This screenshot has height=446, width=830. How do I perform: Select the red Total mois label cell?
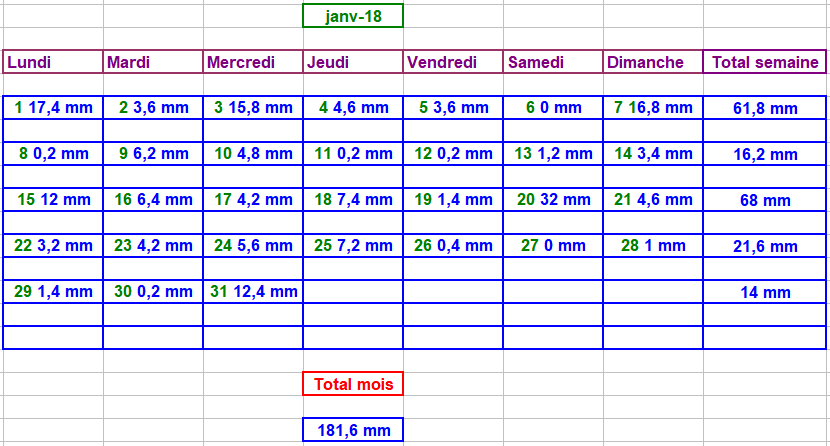[x=353, y=383]
